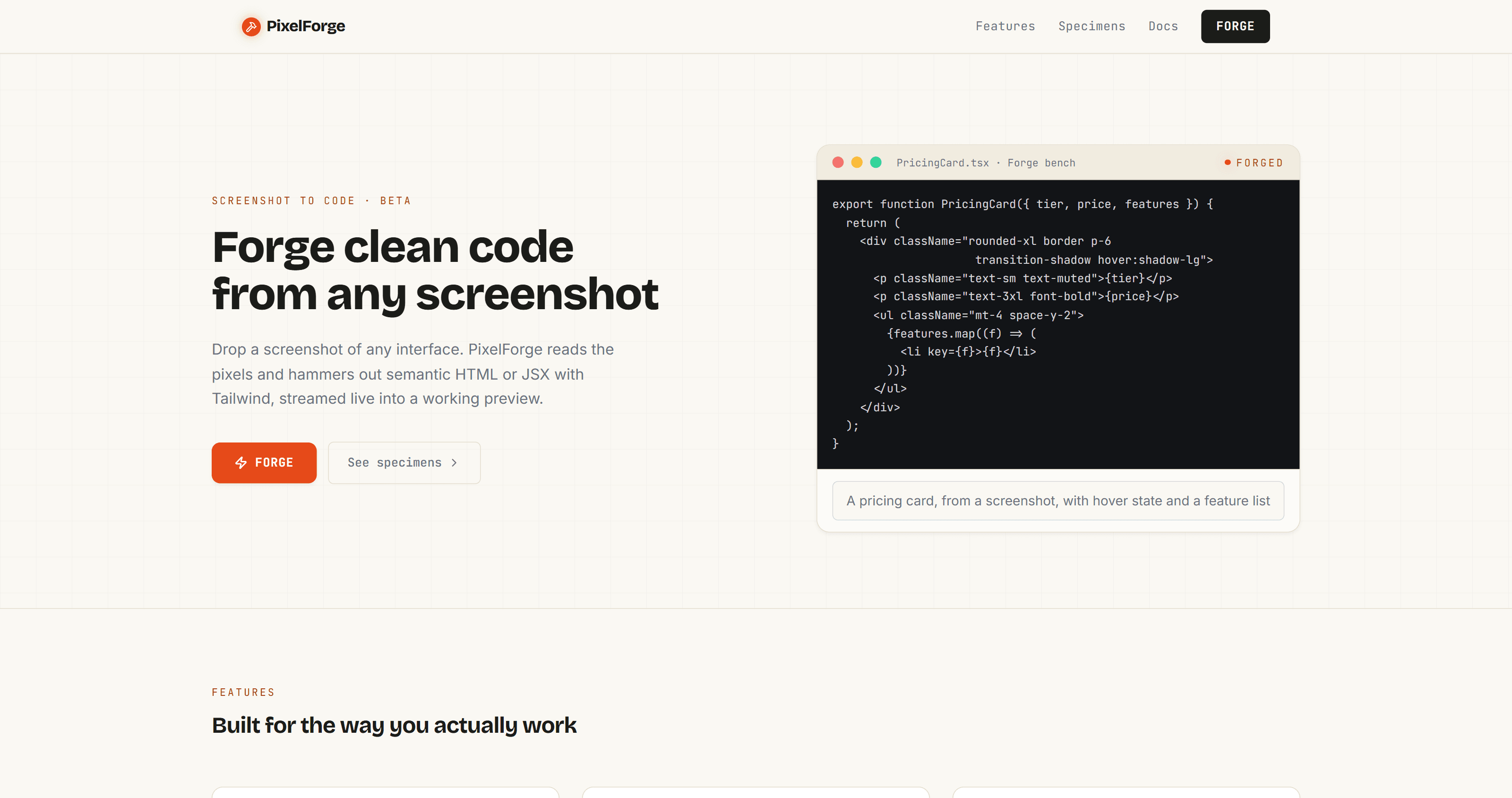Focus the pricing card prompt input field
This screenshot has width=1512, height=798.
pyautogui.click(x=1058, y=501)
